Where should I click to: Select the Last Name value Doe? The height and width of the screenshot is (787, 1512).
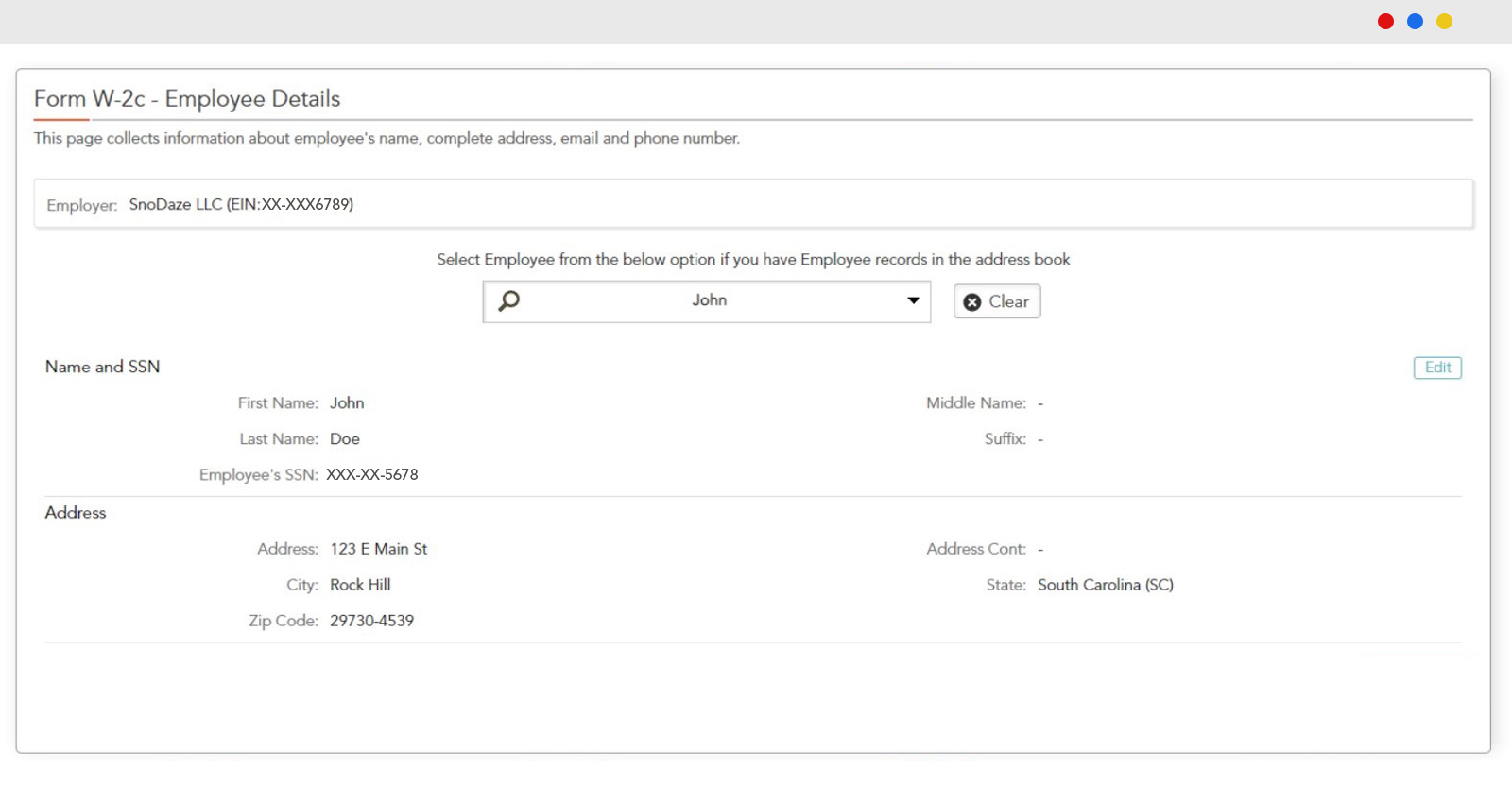[x=344, y=439]
